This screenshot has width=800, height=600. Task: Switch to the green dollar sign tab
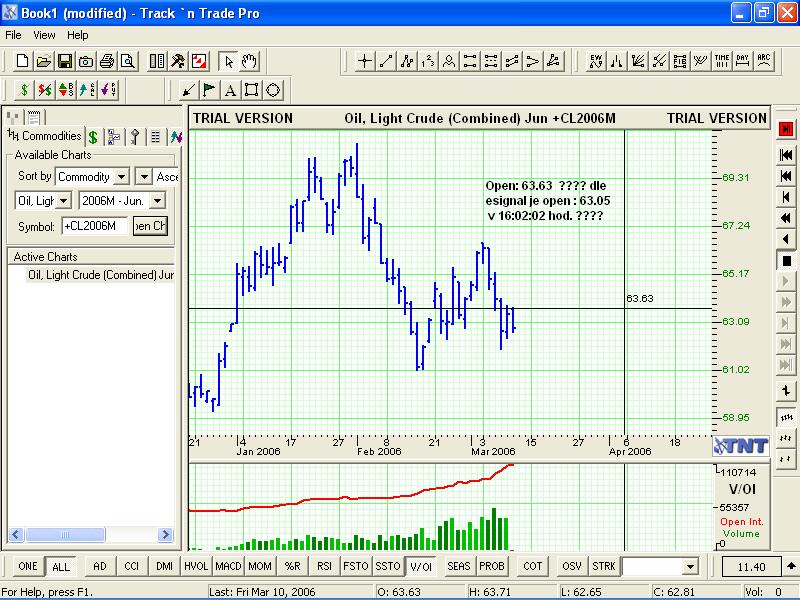tap(93, 137)
